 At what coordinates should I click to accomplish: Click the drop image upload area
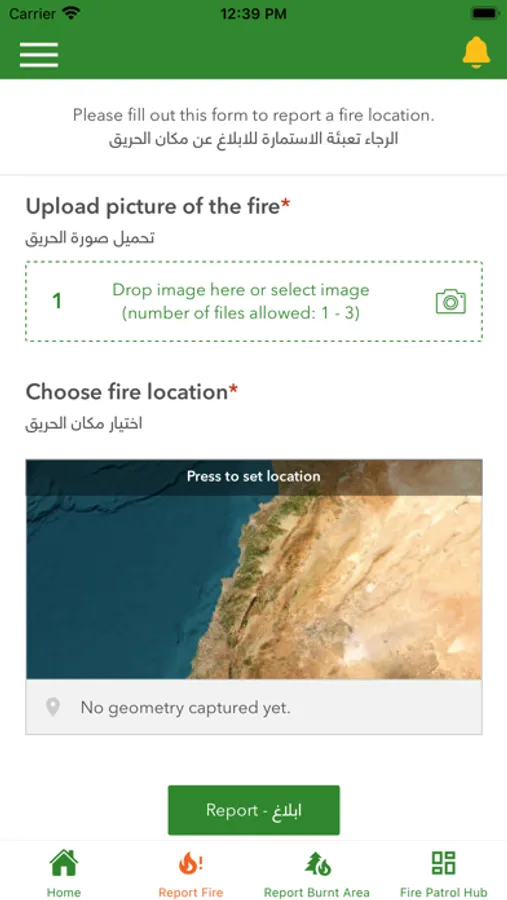254,301
